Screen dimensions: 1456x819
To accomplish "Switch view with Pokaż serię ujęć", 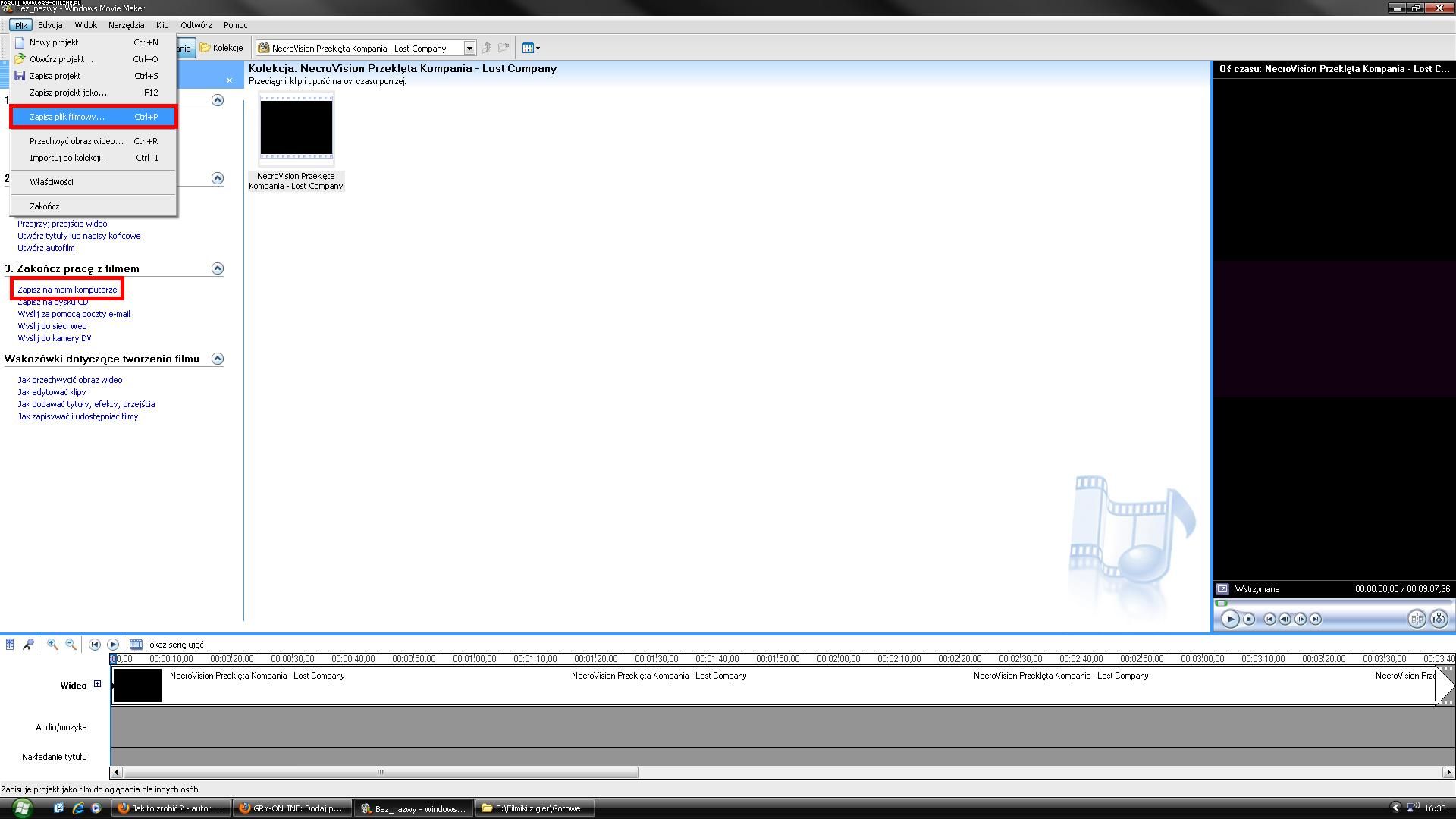I will coord(167,645).
